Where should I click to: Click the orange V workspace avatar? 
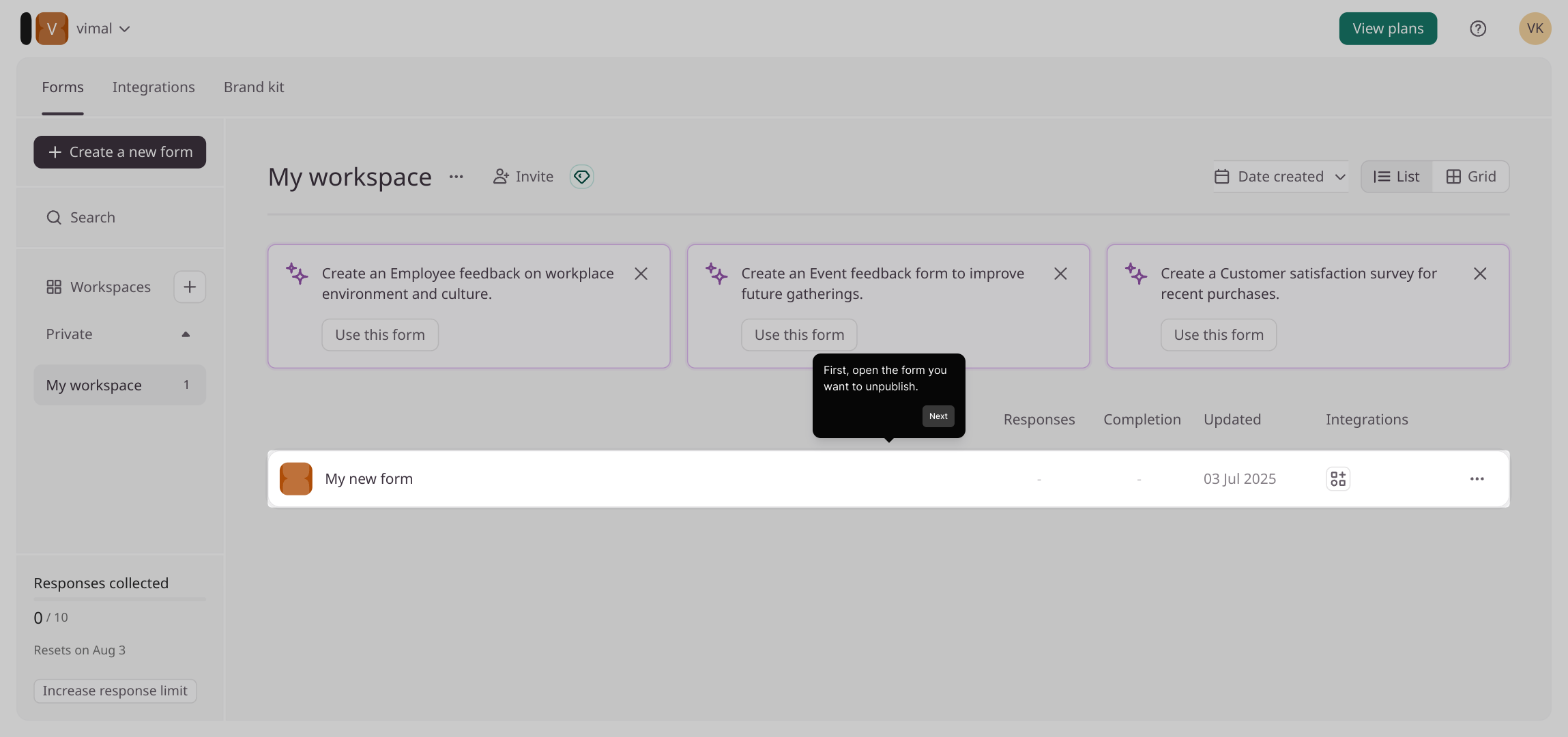[52, 29]
